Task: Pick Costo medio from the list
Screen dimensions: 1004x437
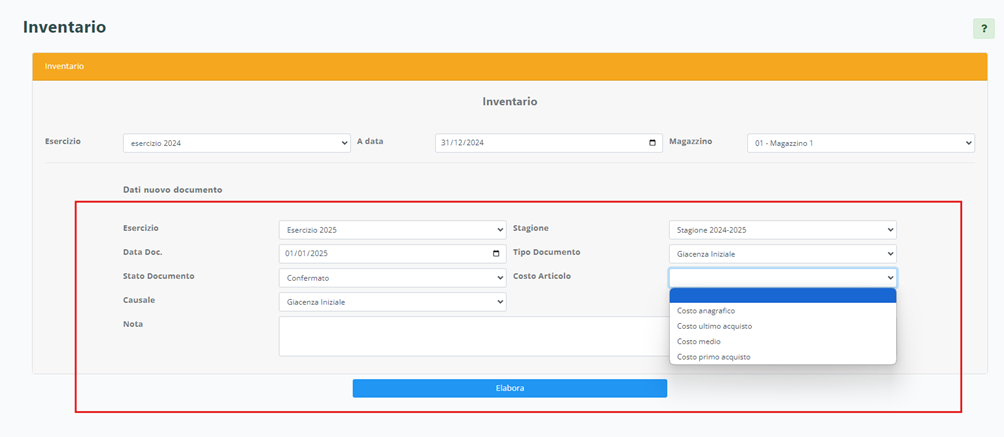Action: [x=698, y=341]
